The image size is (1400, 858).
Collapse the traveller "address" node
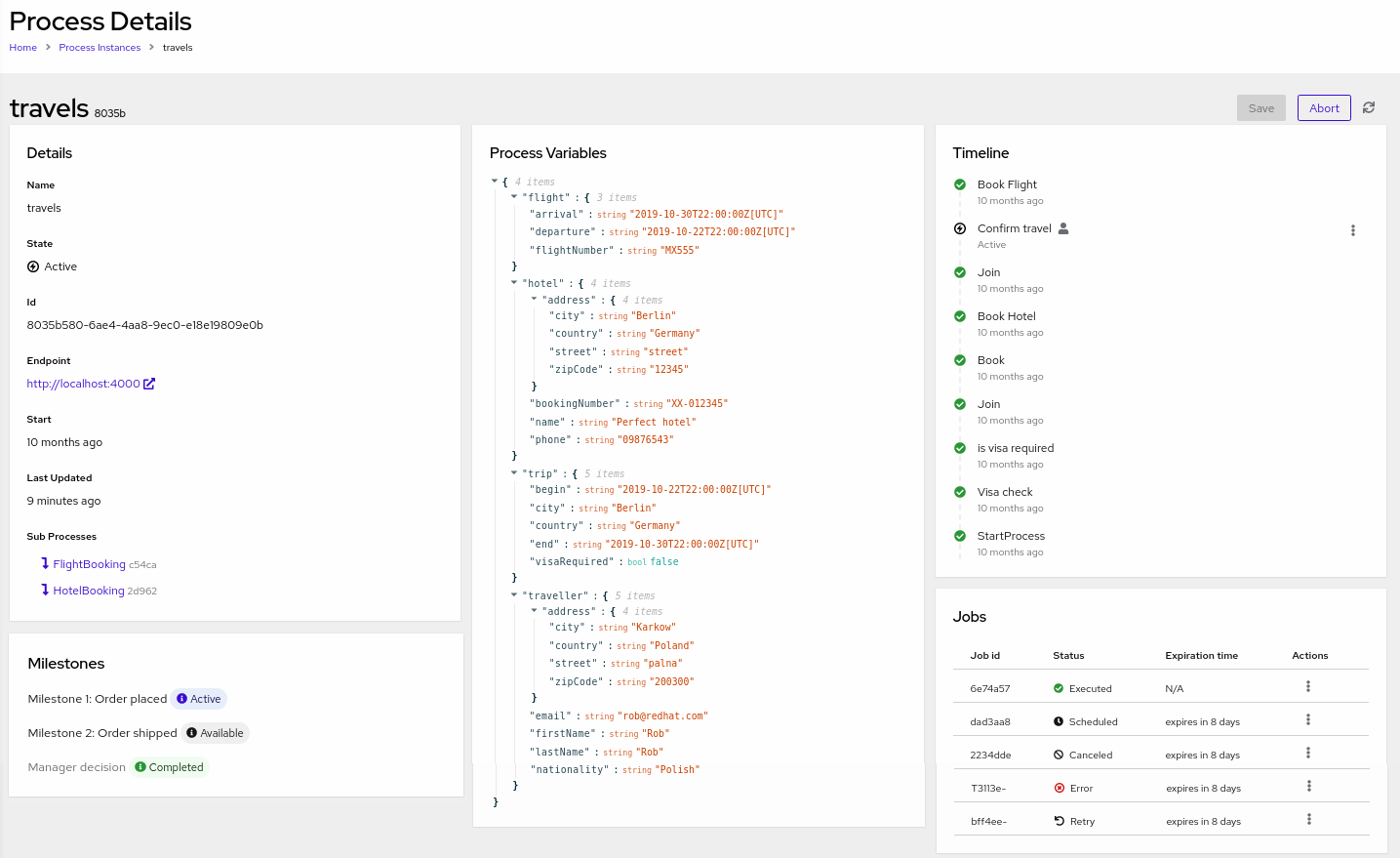pos(534,611)
